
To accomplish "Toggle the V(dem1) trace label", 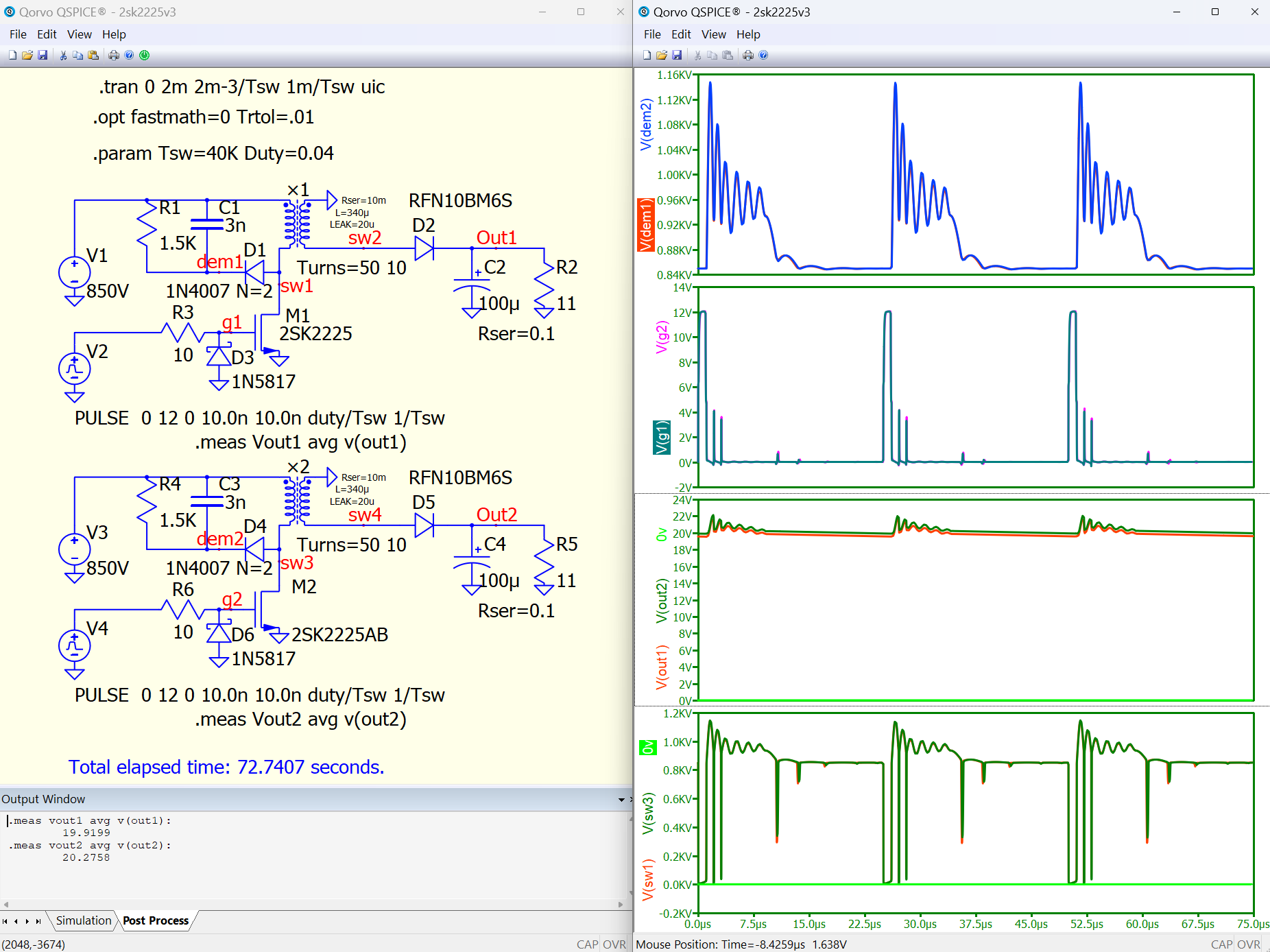I will point(645,226).
